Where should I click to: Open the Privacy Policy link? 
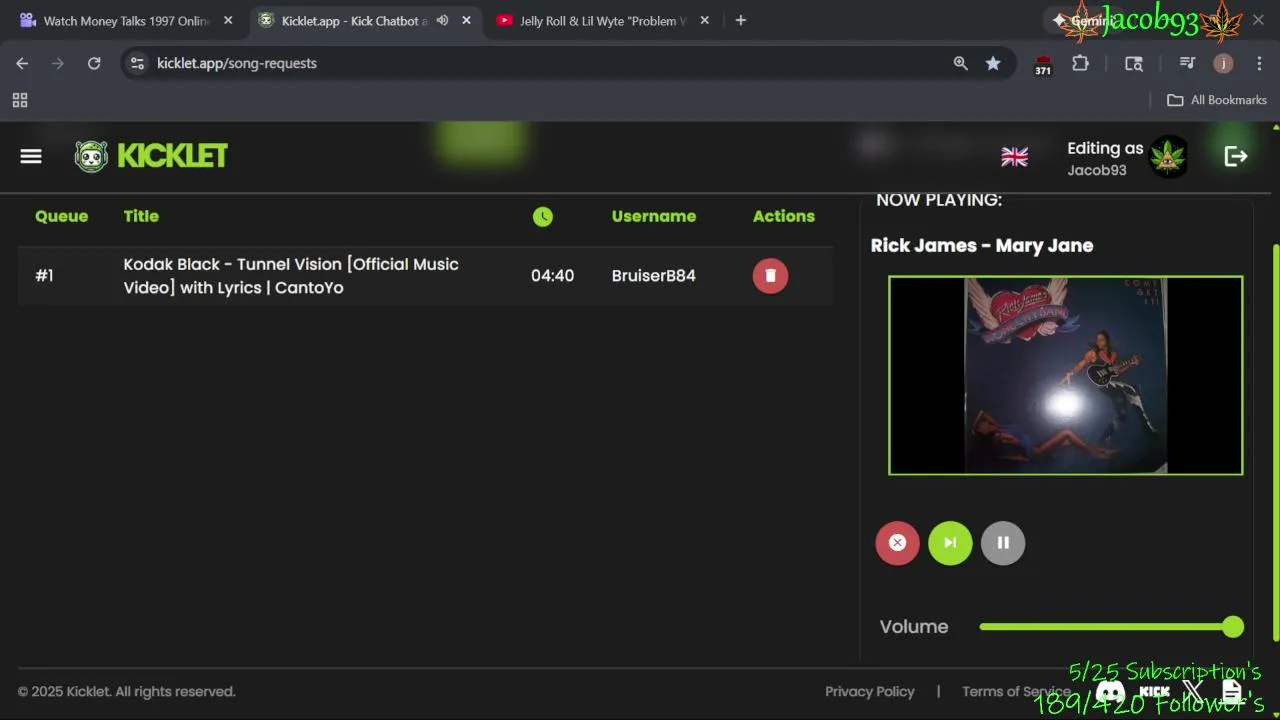[870, 692]
